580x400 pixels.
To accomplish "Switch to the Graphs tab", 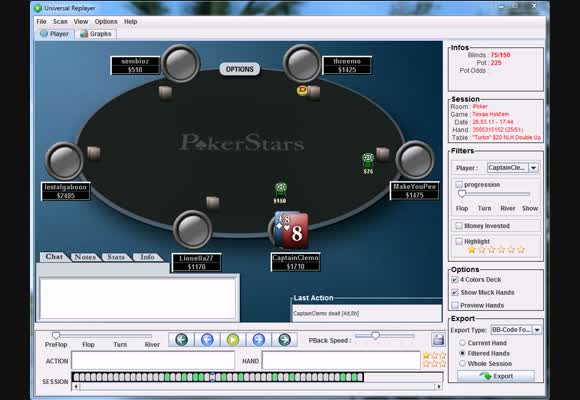I will point(96,34).
